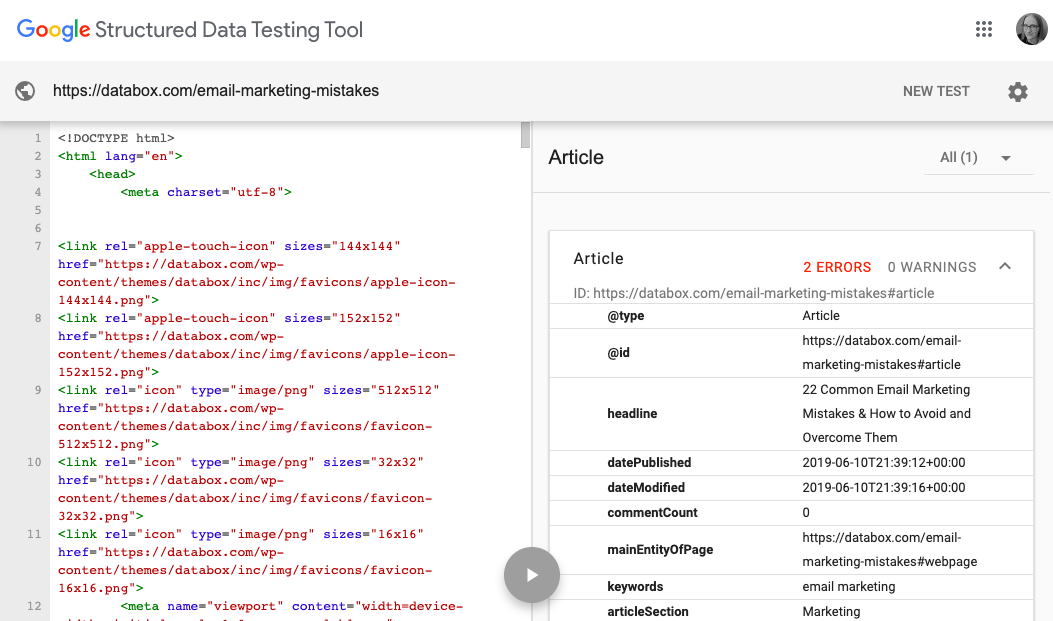
Task: Click the mainEntityOfPage value link
Action: (889, 550)
